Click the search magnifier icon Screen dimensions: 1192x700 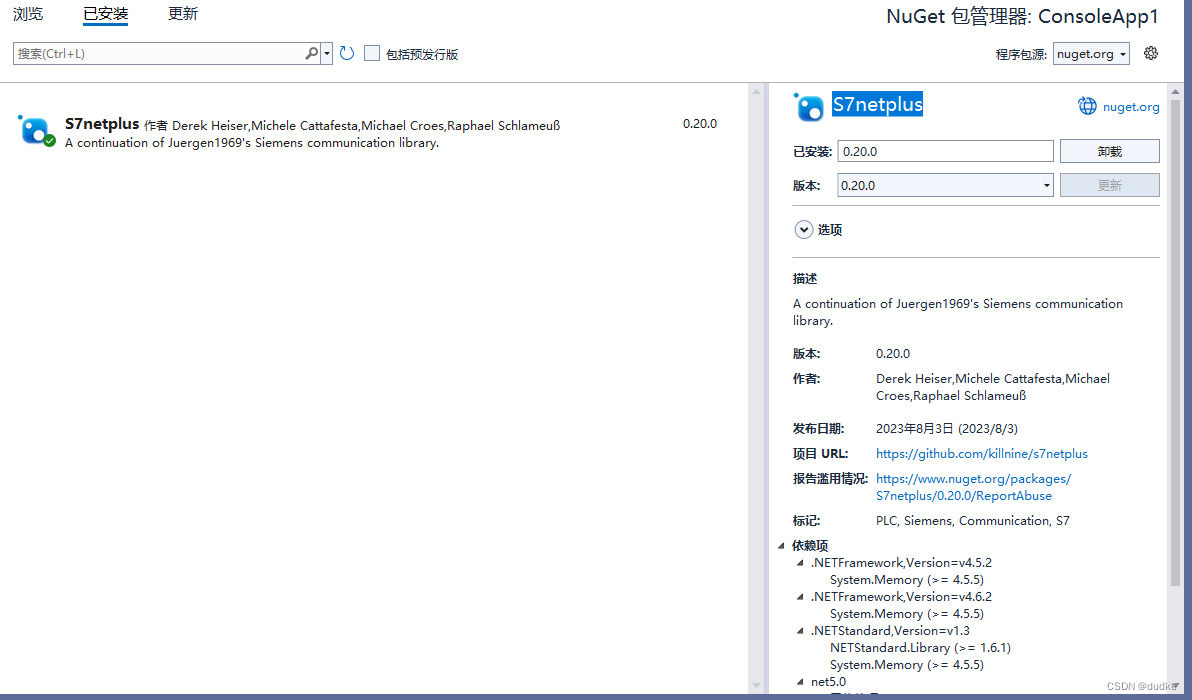coord(312,53)
